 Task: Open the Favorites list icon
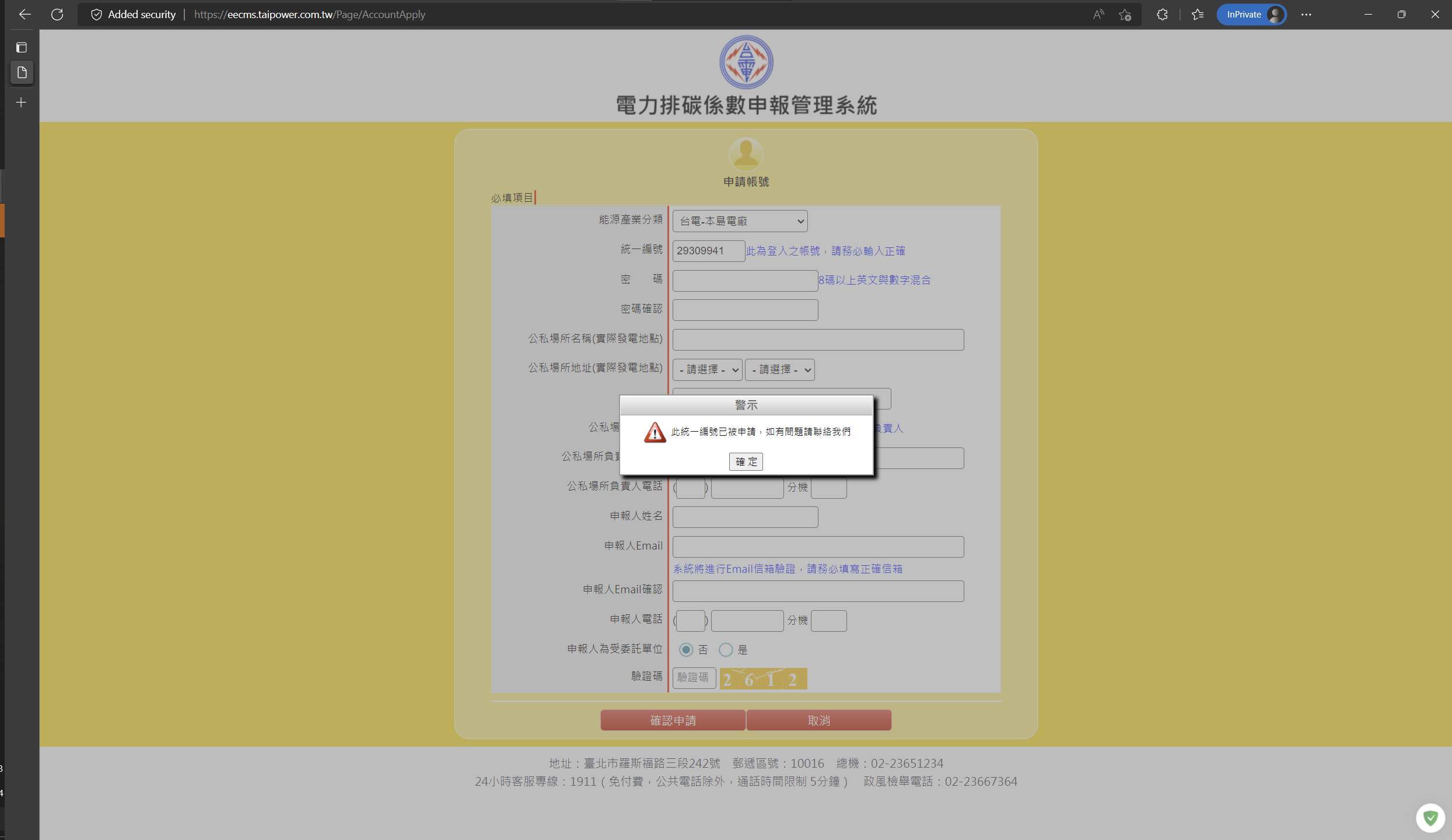[x=1198, y=15]
